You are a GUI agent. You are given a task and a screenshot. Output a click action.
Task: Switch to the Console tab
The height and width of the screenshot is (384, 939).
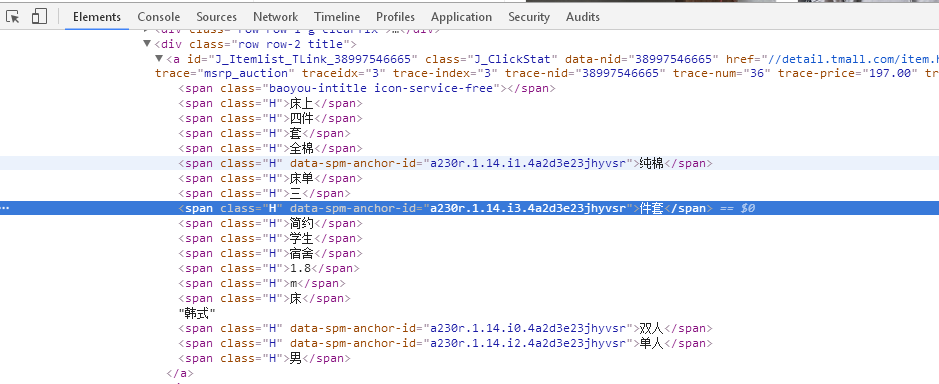tap(159, 17)
